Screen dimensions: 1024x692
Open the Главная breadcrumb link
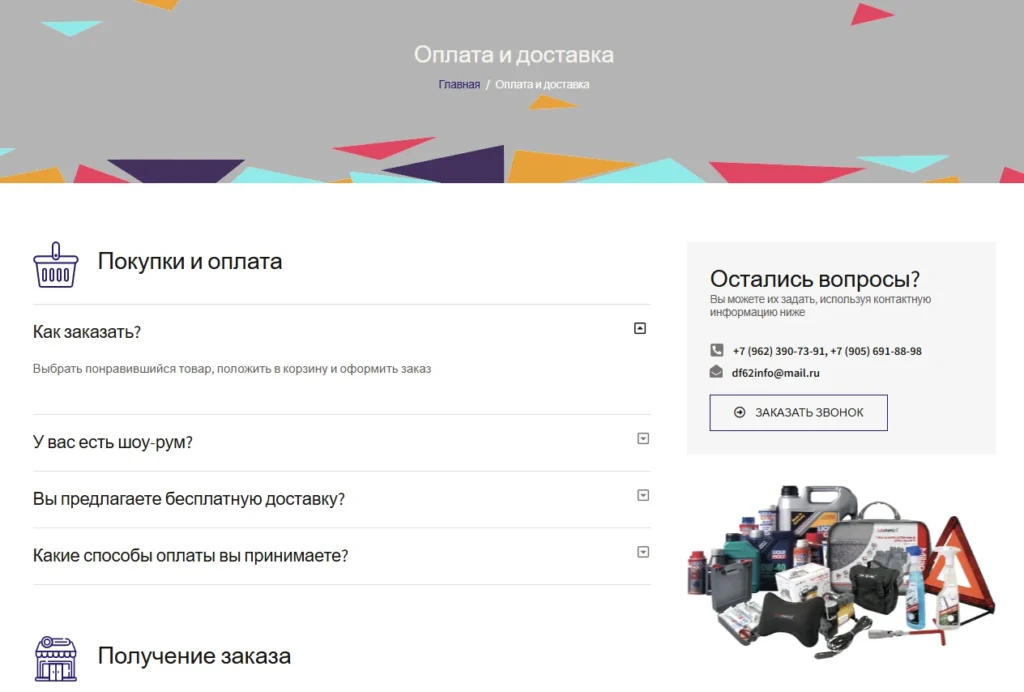(x=459, y=84)
